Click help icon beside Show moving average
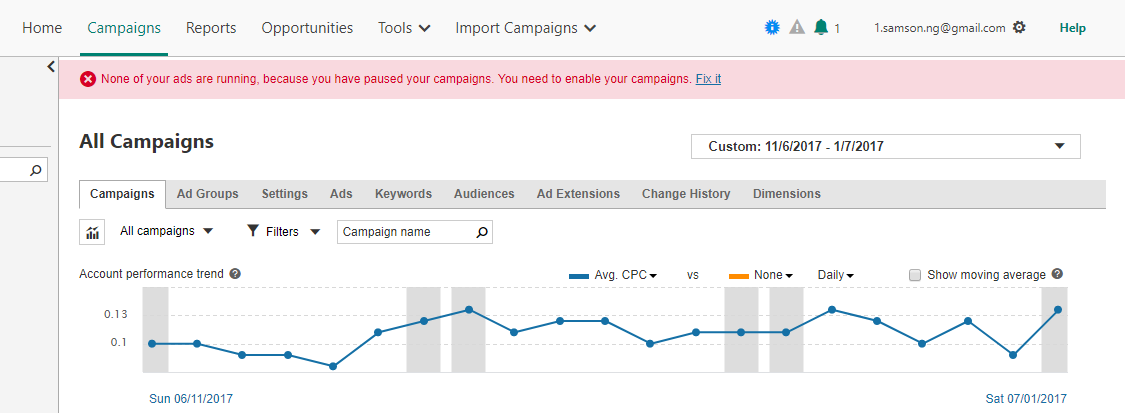The image size is (1125, 413). coord(1057,274)
